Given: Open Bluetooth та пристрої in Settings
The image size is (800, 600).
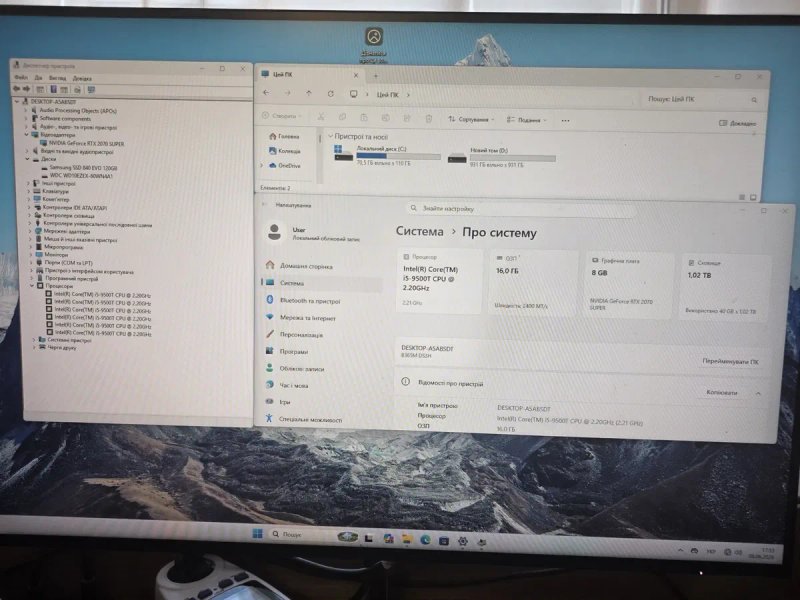Looking at the screenshot, I should pyautogui.click(x=303, y=301).
